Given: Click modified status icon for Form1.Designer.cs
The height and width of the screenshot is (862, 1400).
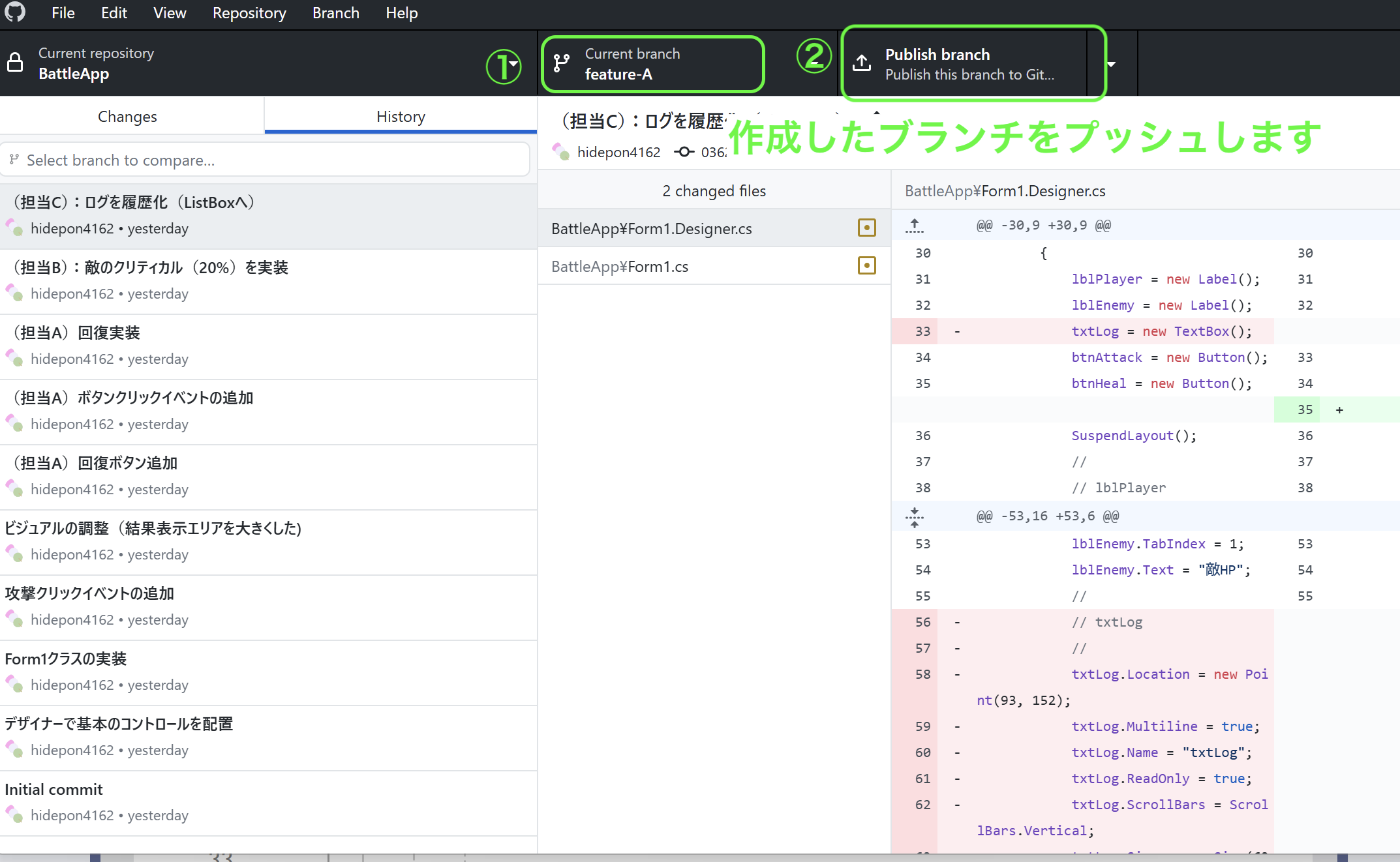Looking at the screenshot, I should (866, 228).
